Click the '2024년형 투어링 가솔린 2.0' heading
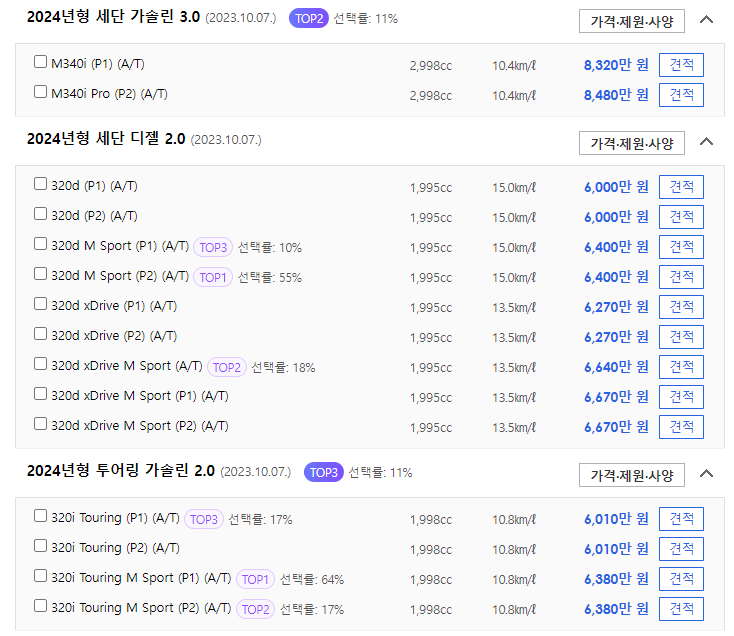Screen dimensions: 734x636 (x=121, y=470)
